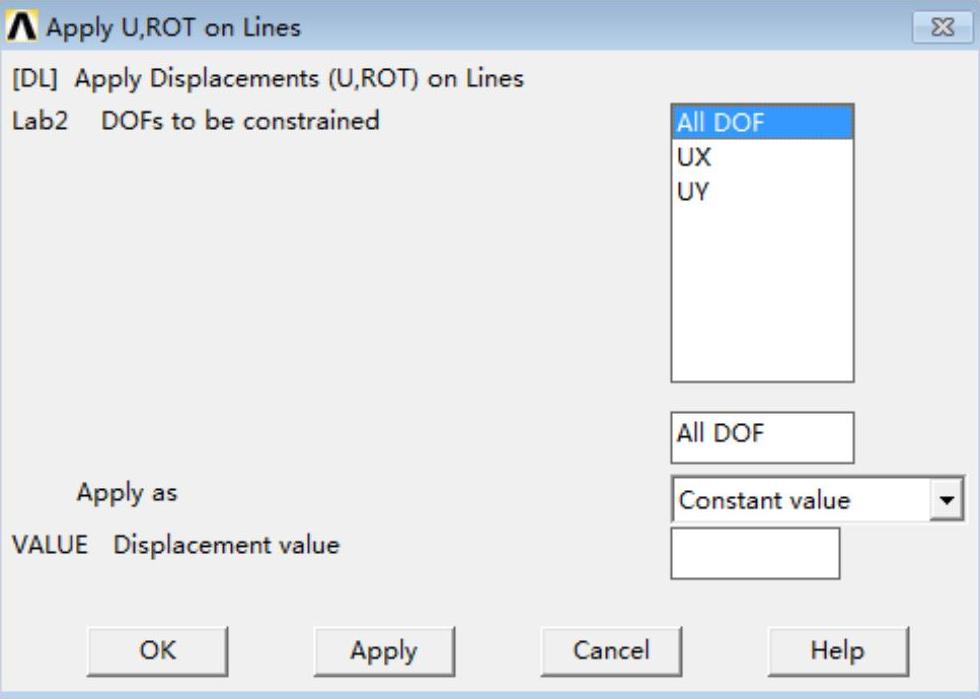Click the All DOF text field below the list

(x=761, y=437)
